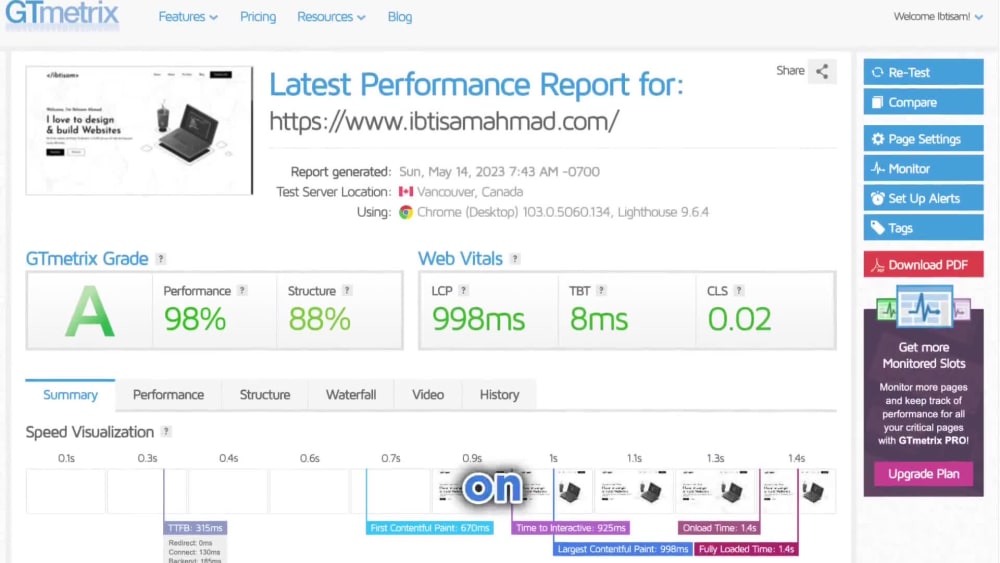Click the 88% Structure score
The width and height of the screenshot is (1000, 563).
tap(319, 319)
